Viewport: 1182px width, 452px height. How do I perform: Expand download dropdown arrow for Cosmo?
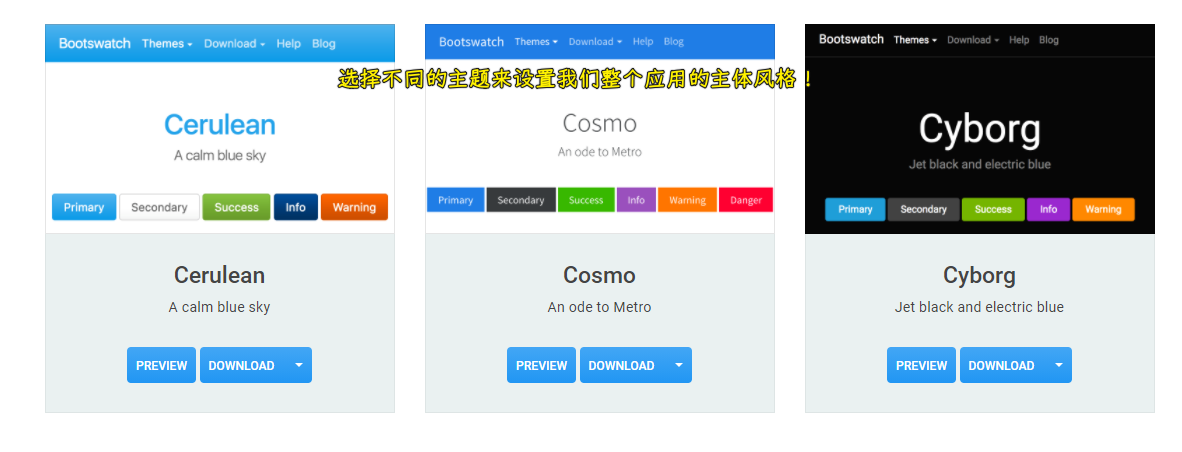click(678, 365)
